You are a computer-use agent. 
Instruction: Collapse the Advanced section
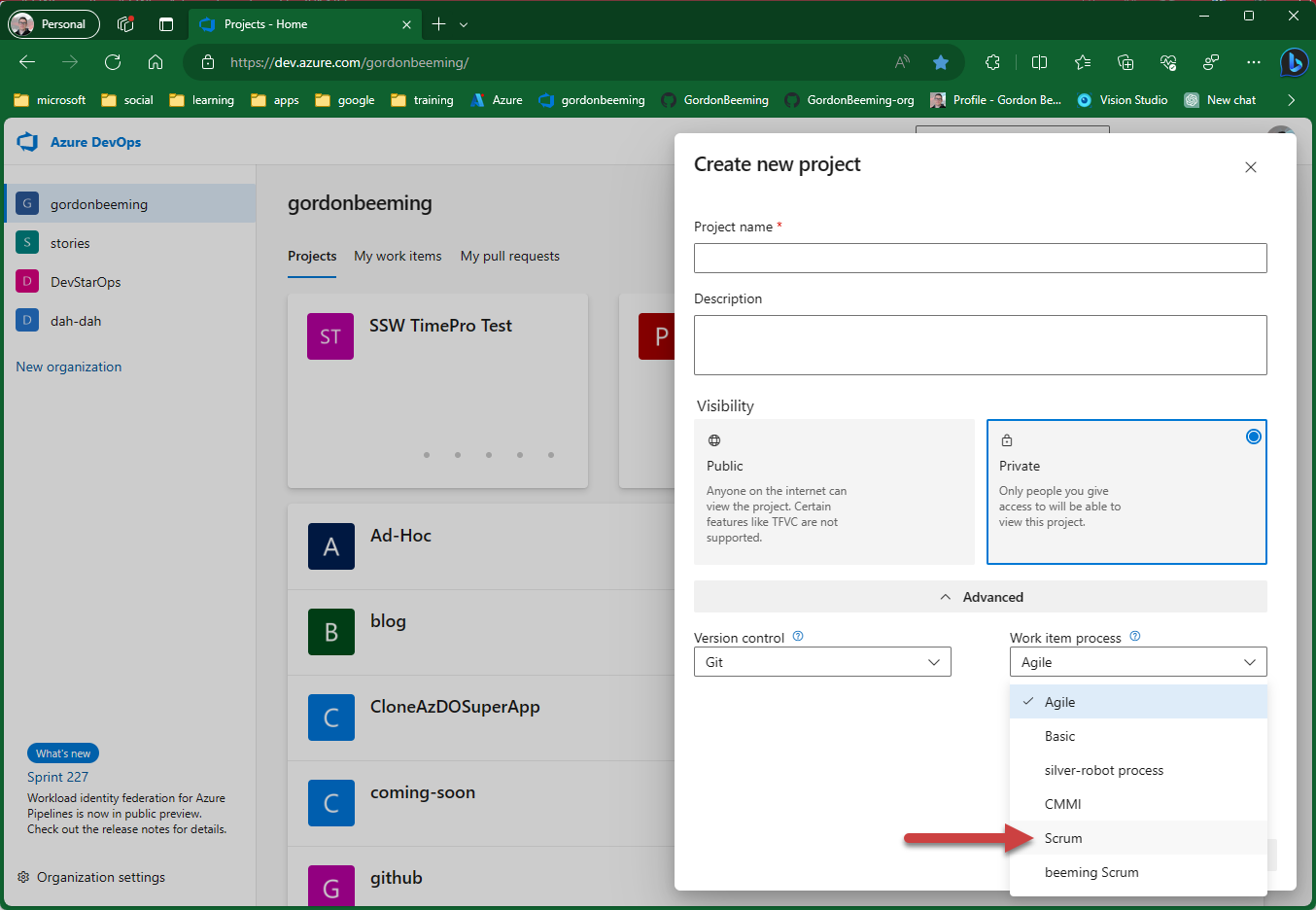click(x=980, y=597)
